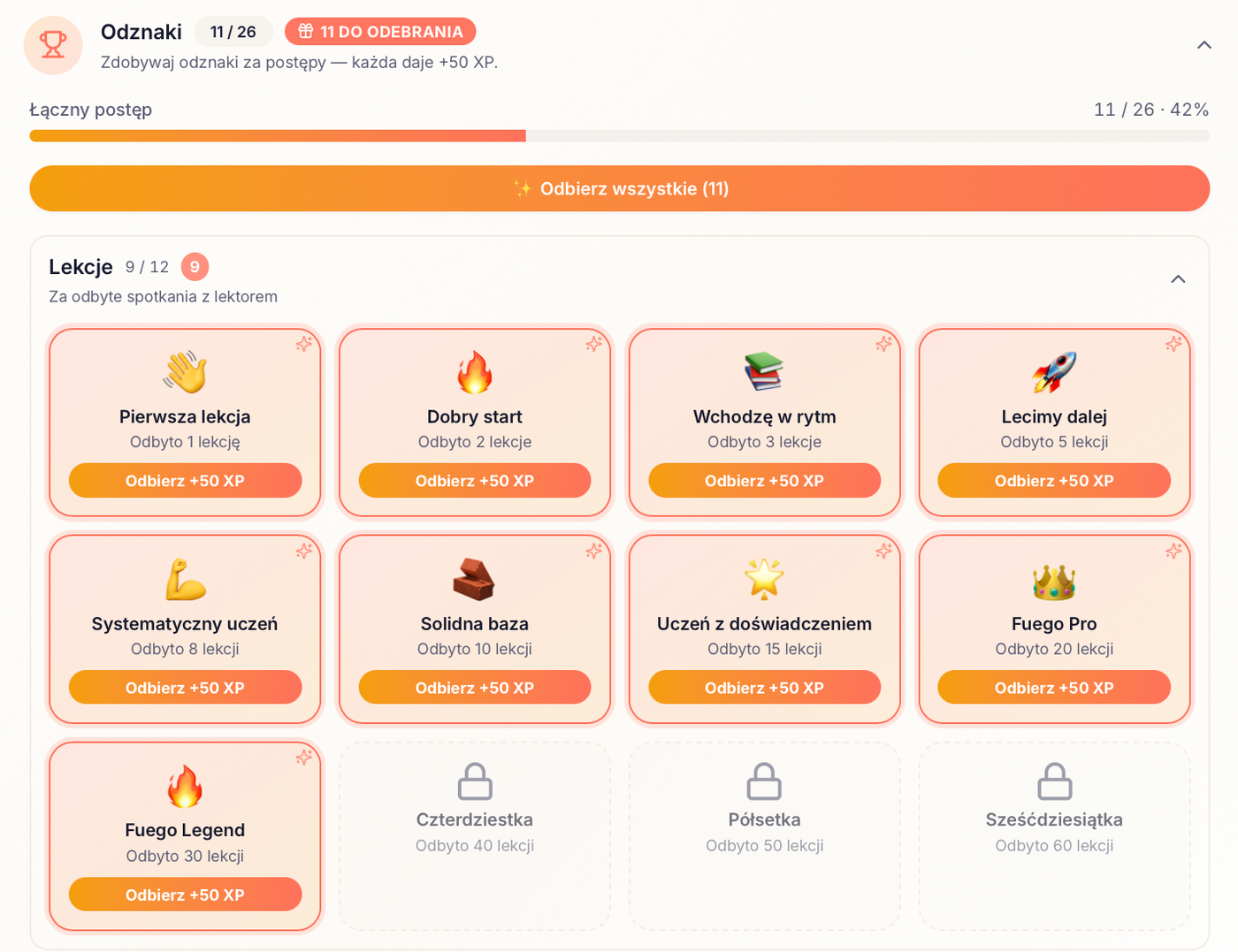
Task: Claim +50 XP for Lecimy dalej
Action: (x=1054, y=481)
